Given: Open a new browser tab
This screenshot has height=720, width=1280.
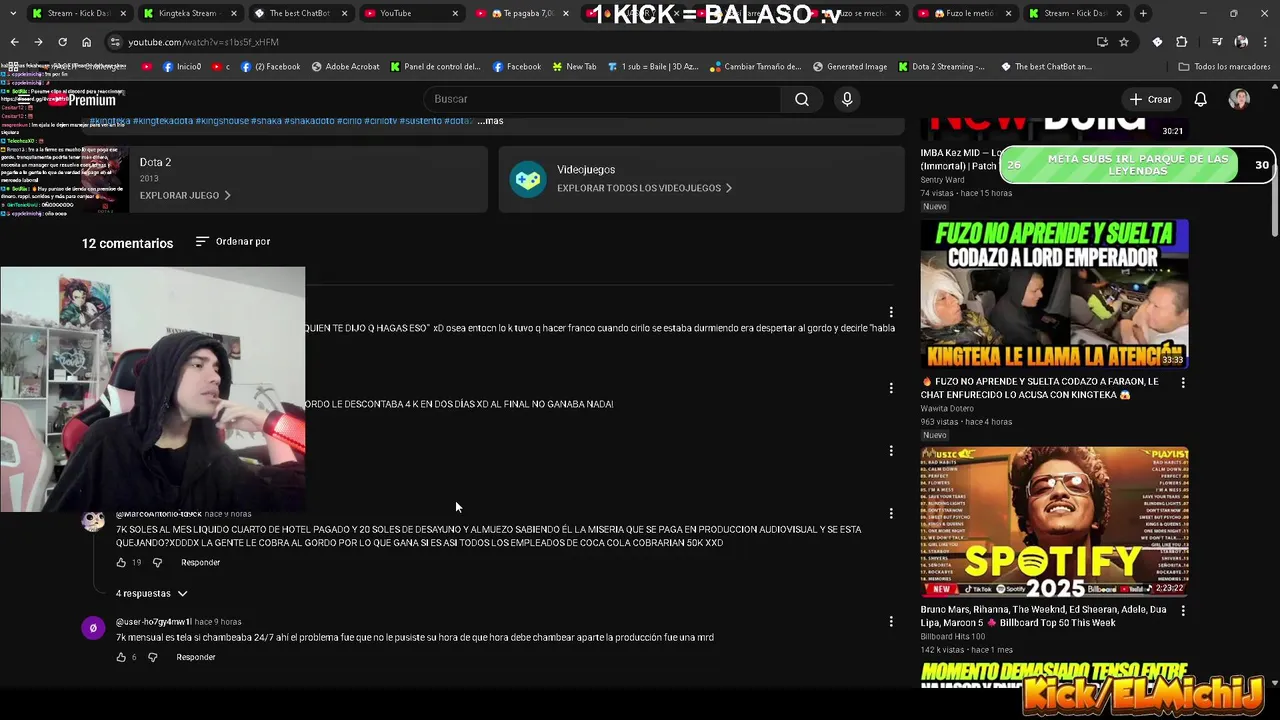Looking at the screenshot, I should [1143, 13].
